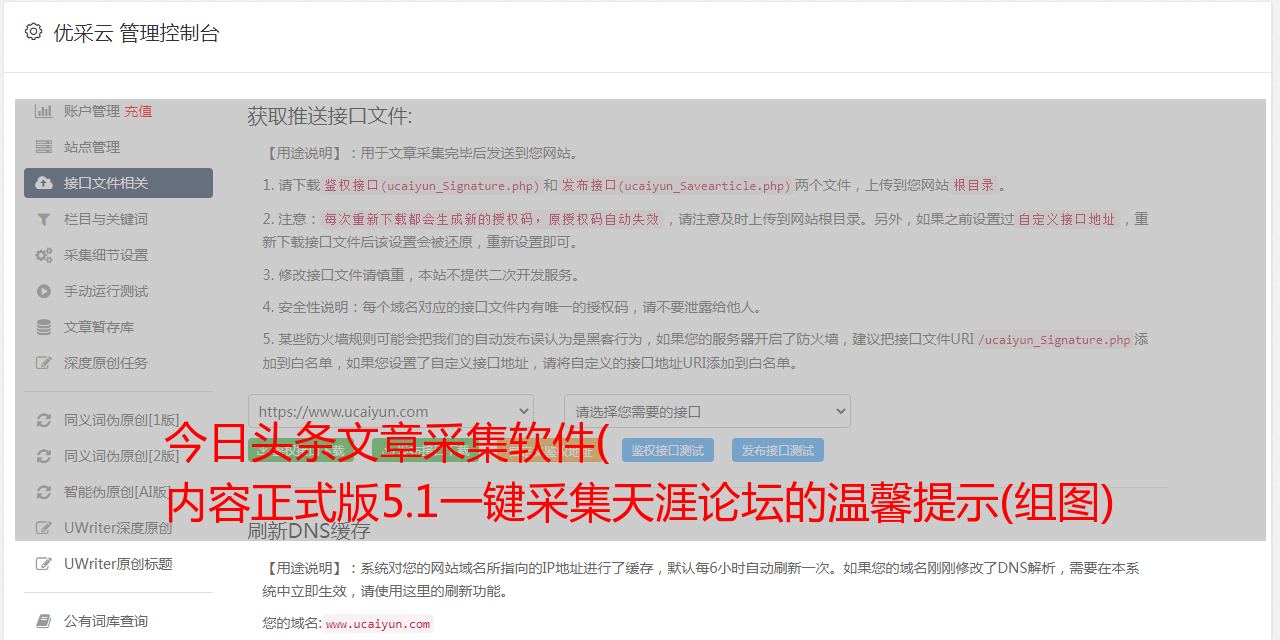This screenshot has height=640, width=1280.
Task: Click the 获取推送接口文件: heading
Action: [x=330, y=116]
